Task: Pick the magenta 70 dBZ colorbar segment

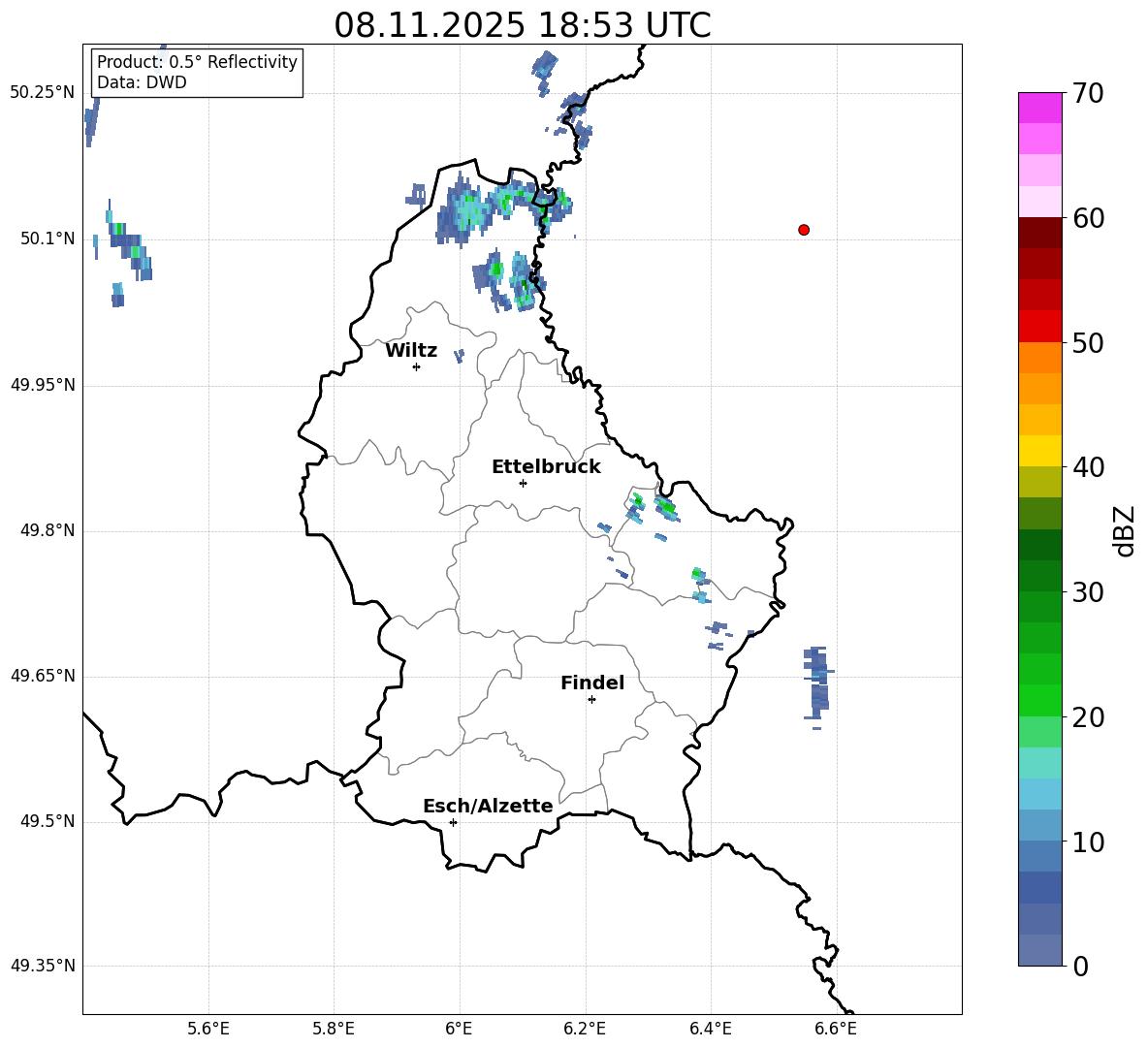Action: [1040, 108]
